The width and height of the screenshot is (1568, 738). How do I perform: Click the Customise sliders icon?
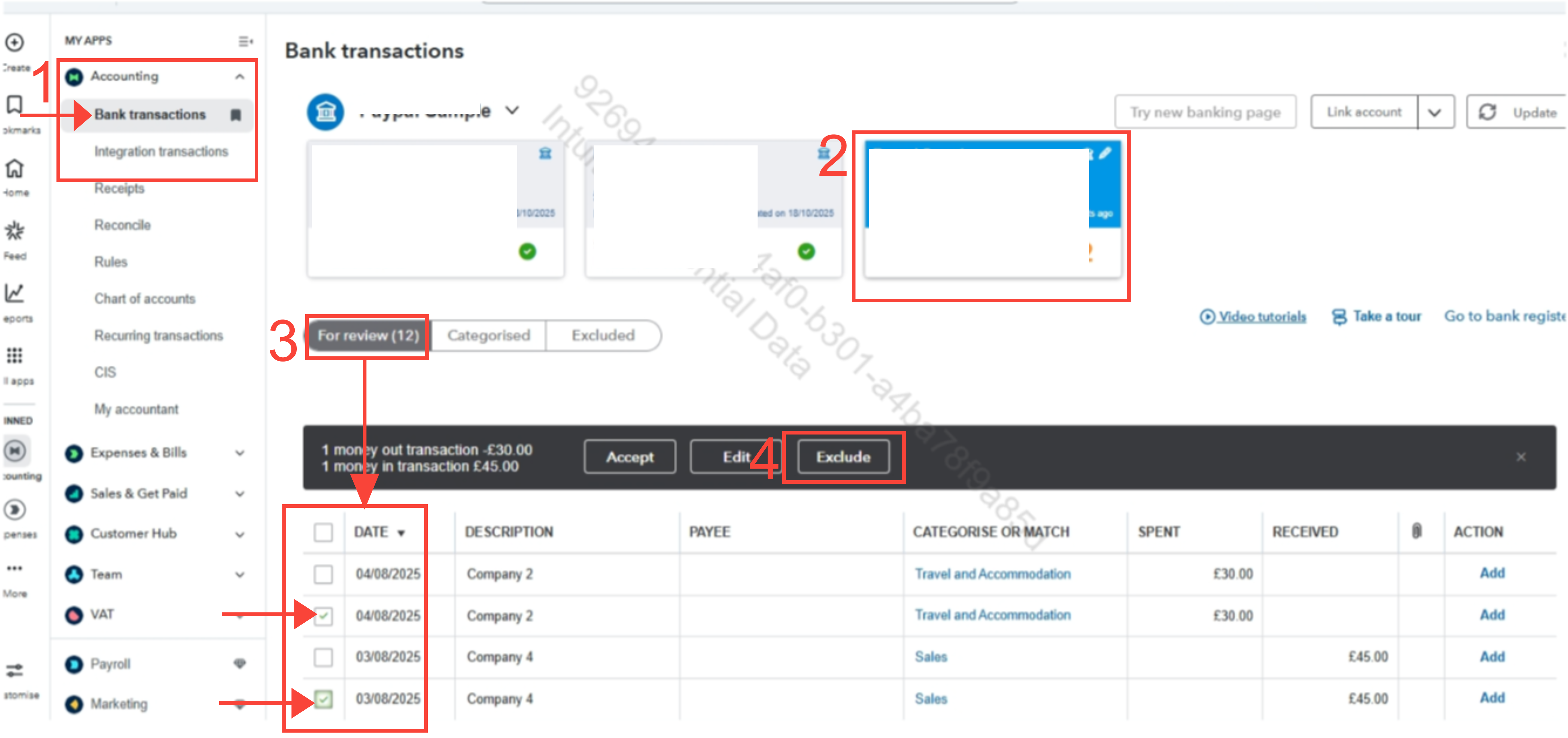click(x=15, y=670)
